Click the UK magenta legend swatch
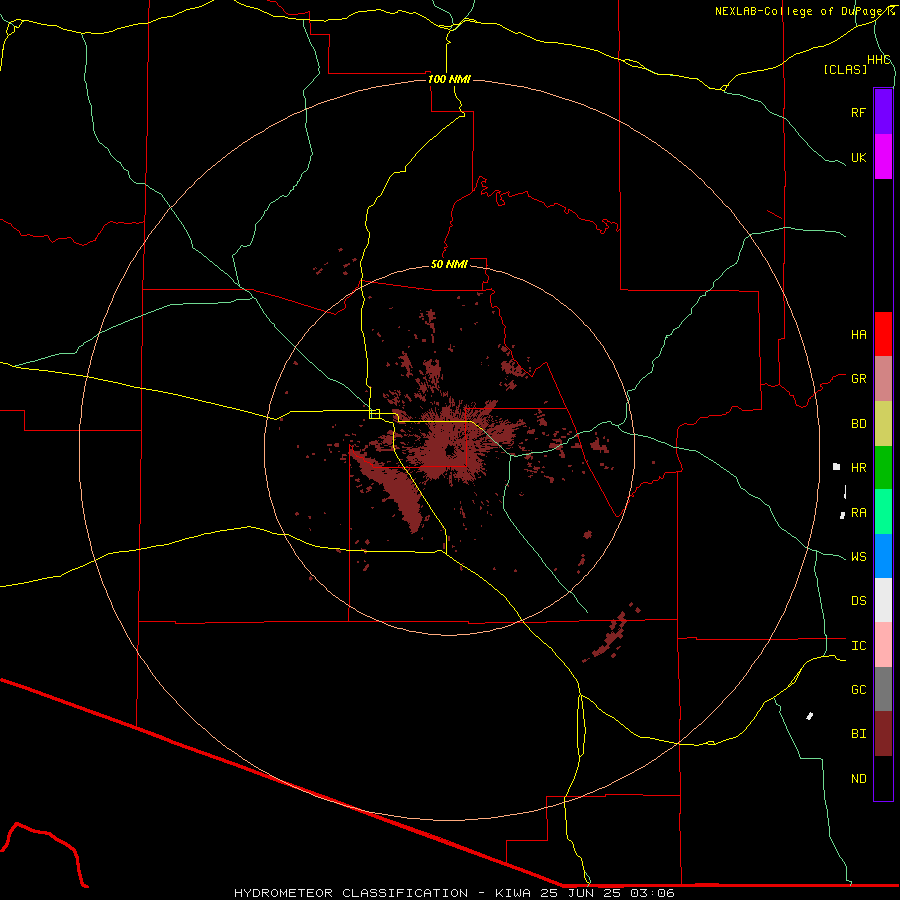The image size is (900, 900). (x=883, y=157)
